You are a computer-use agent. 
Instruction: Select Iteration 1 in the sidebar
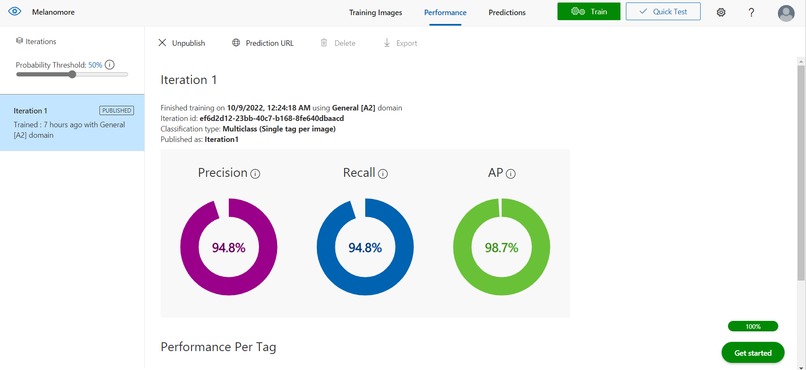(72, 122)
